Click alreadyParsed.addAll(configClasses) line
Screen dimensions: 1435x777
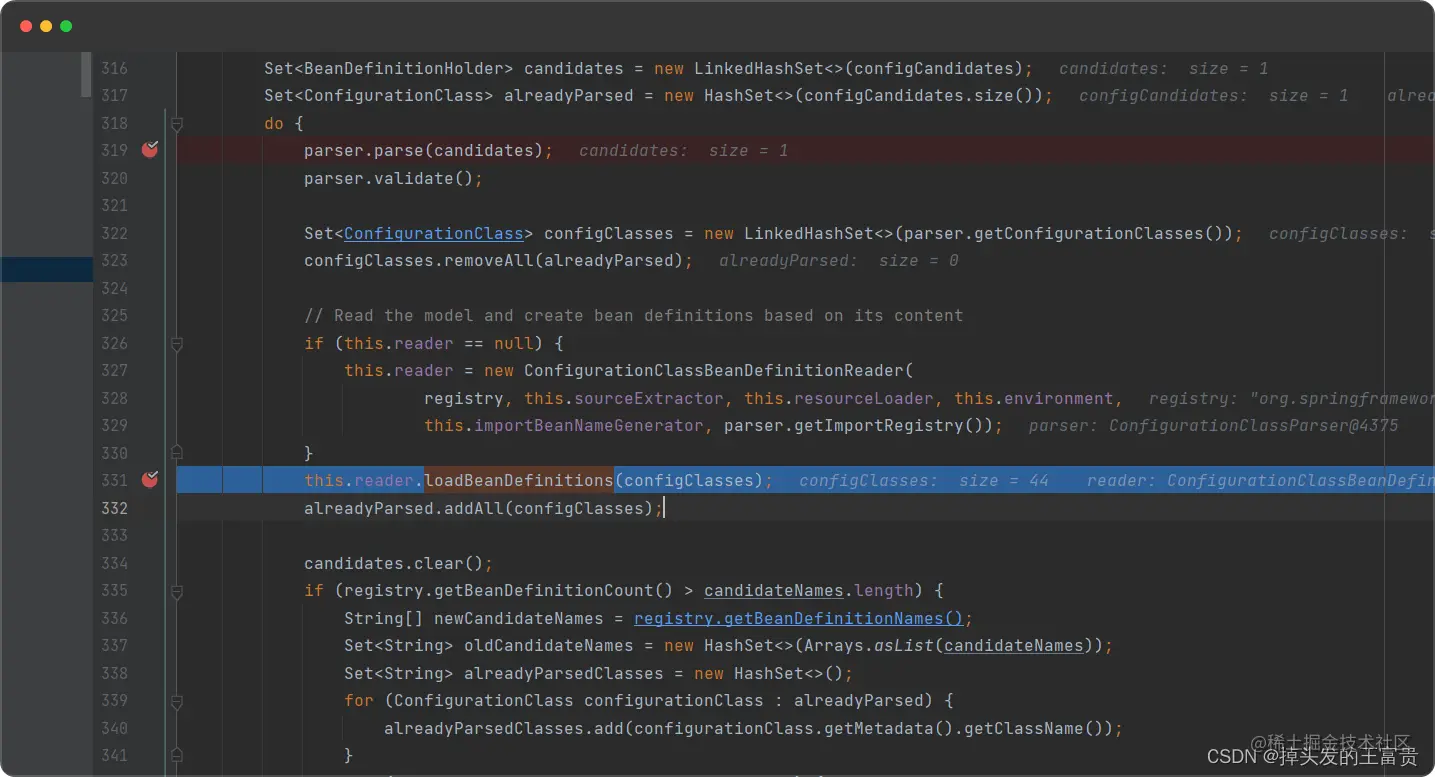484,508
